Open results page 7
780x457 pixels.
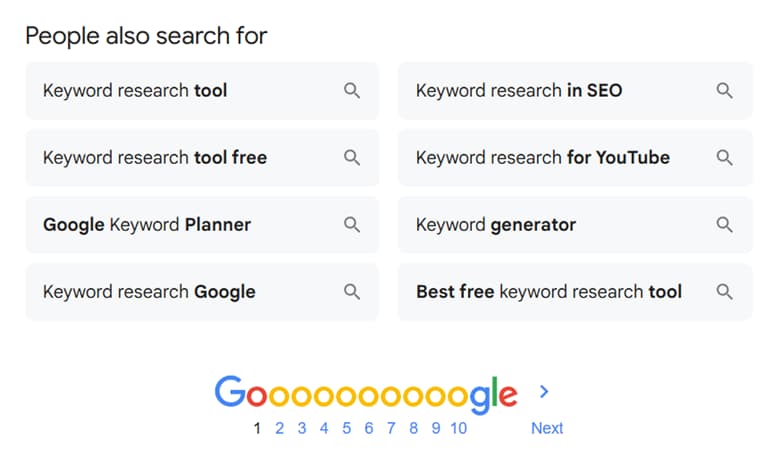391,428
